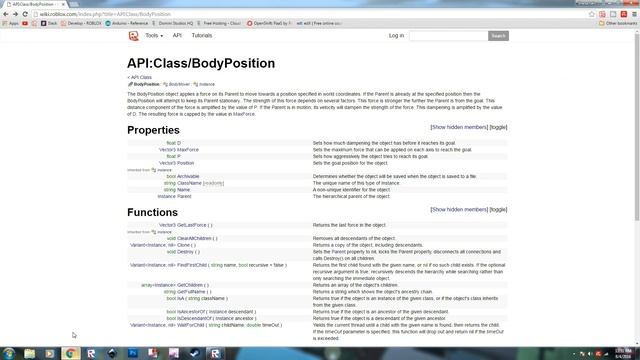Viewport: 640px width, 360px height.
Task: Open the FindFirstChild function link
Action: pos(192,265)
